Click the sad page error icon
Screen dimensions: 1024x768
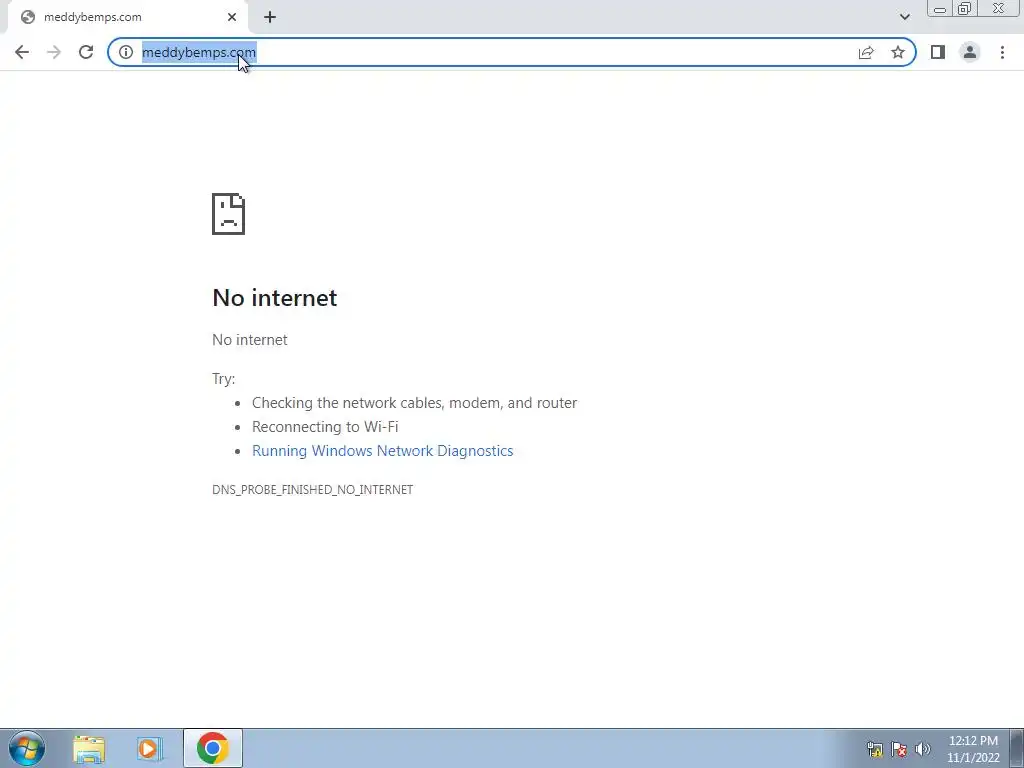click(229, 214)
